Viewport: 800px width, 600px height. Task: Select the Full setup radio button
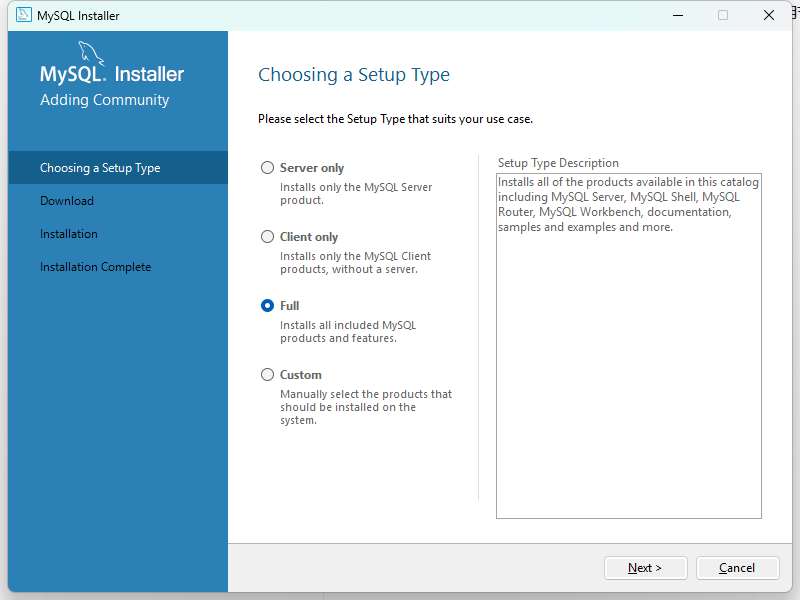pos(267,306)
